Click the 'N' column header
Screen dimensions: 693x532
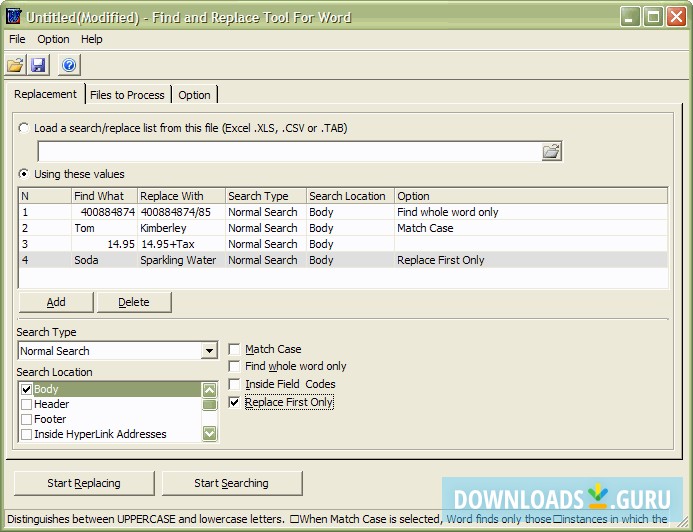(x=45, y=196)
